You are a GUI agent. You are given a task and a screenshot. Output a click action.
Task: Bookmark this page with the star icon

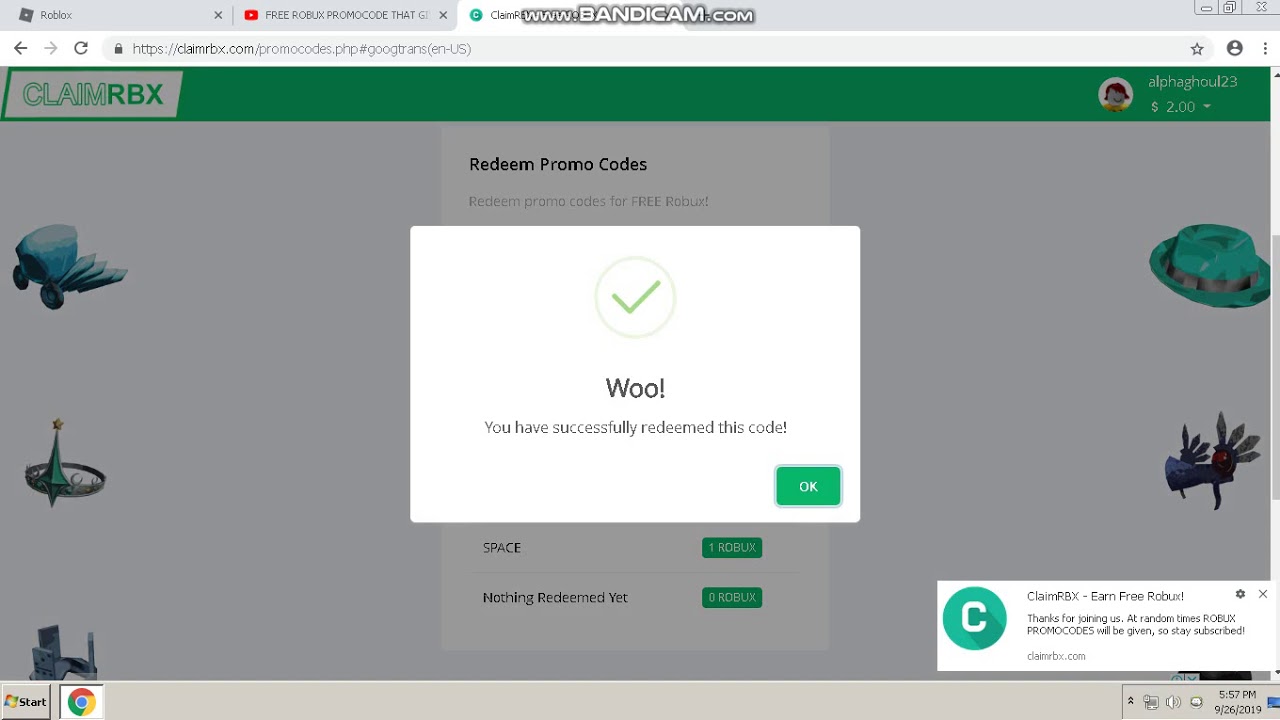1197,48
